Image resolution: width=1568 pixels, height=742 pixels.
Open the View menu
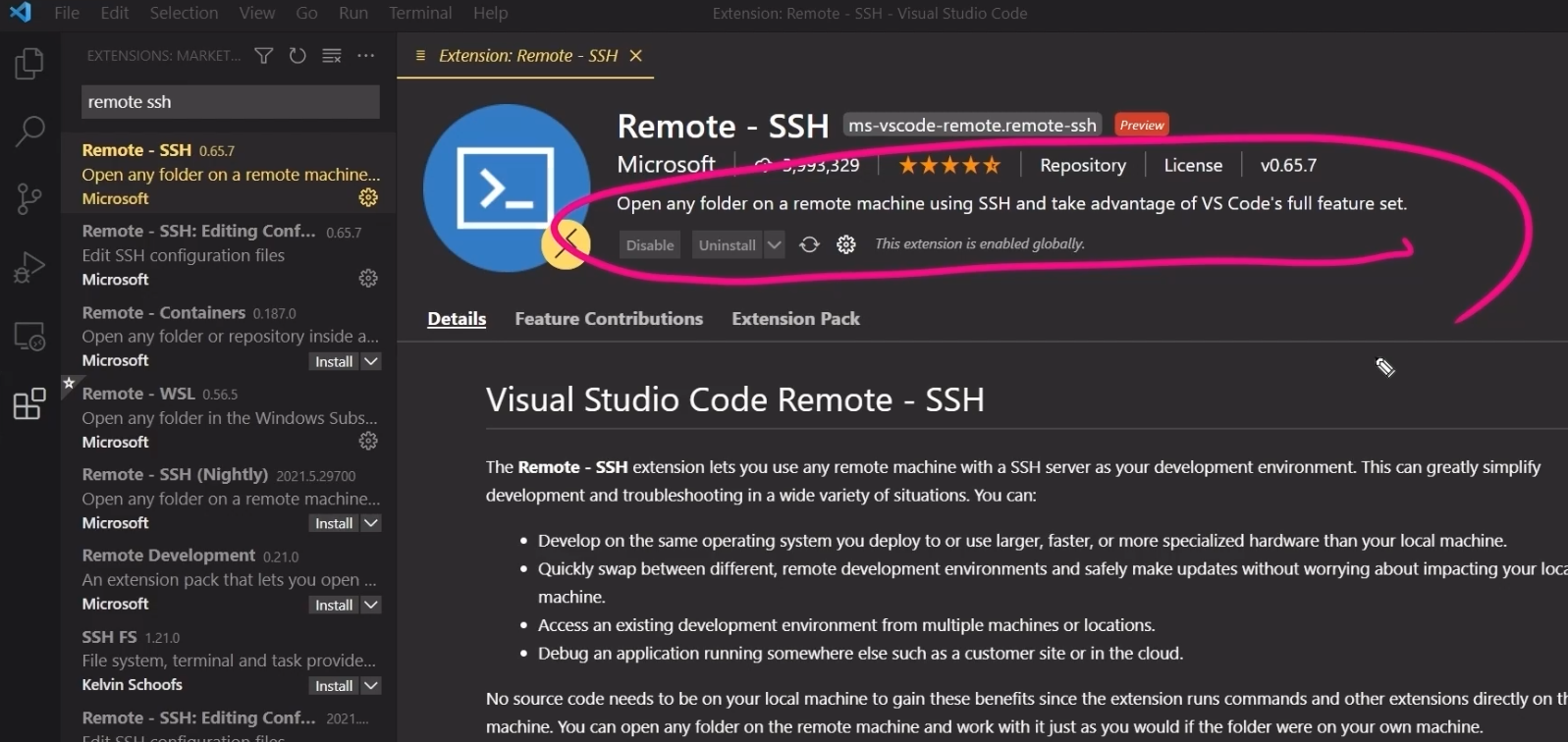tap(256, 13)
